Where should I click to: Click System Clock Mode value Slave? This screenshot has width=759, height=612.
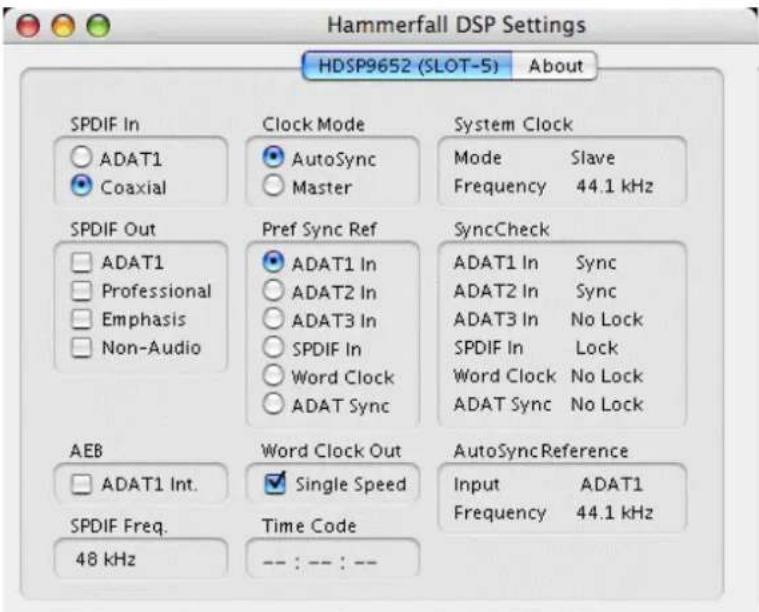(592, 158)
